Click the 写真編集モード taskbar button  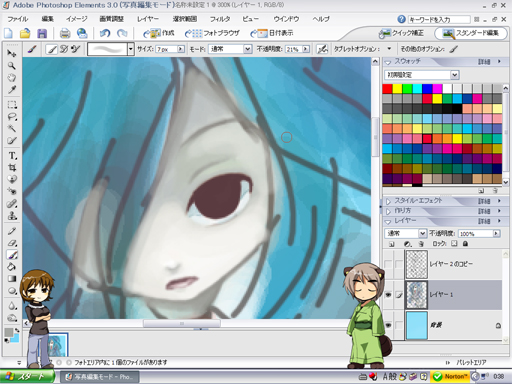coord(100,377)
